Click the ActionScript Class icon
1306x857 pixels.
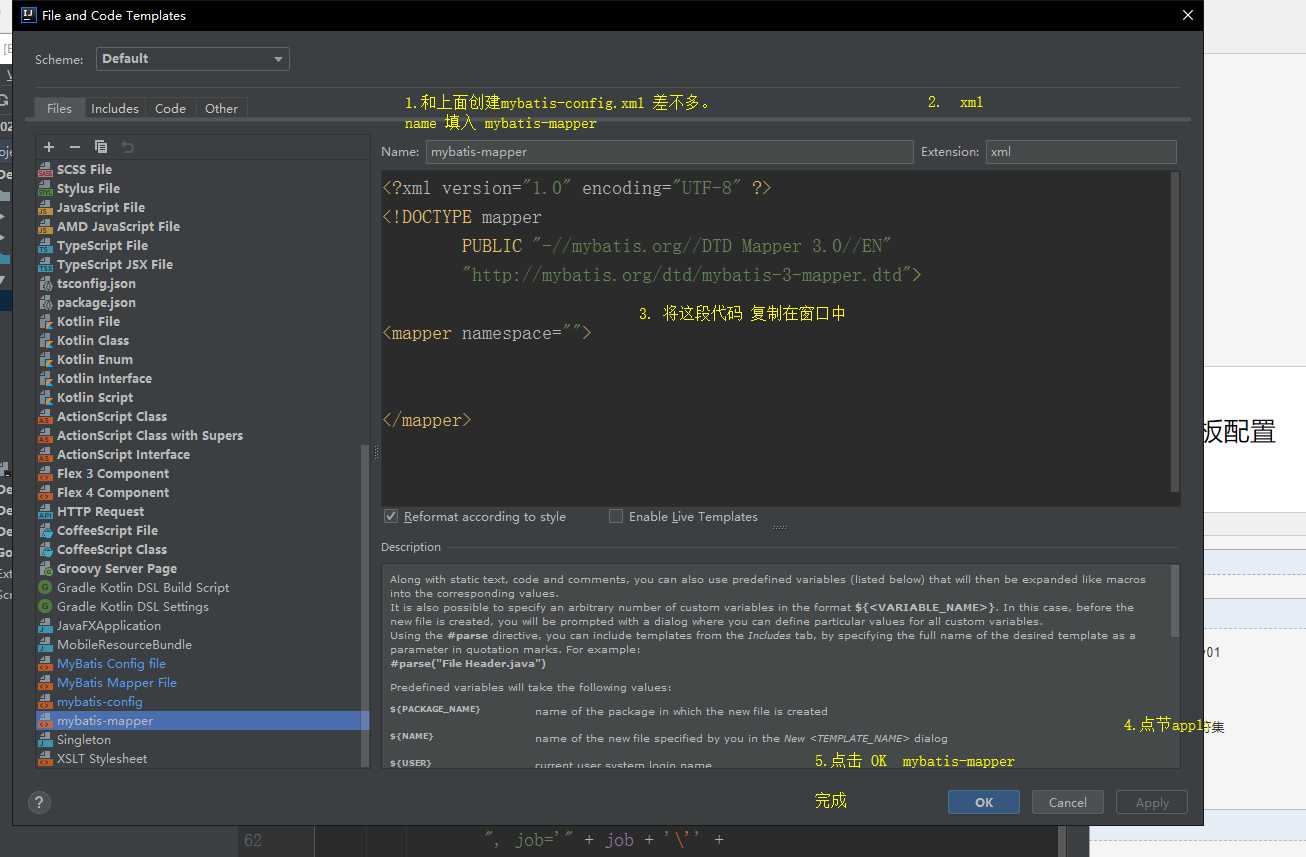point(45,417)
